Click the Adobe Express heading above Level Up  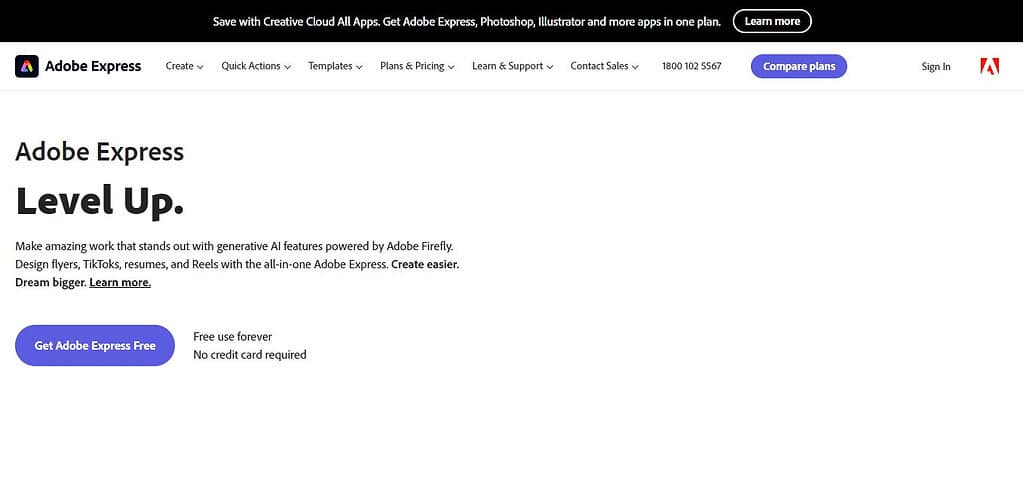[99, 152]
